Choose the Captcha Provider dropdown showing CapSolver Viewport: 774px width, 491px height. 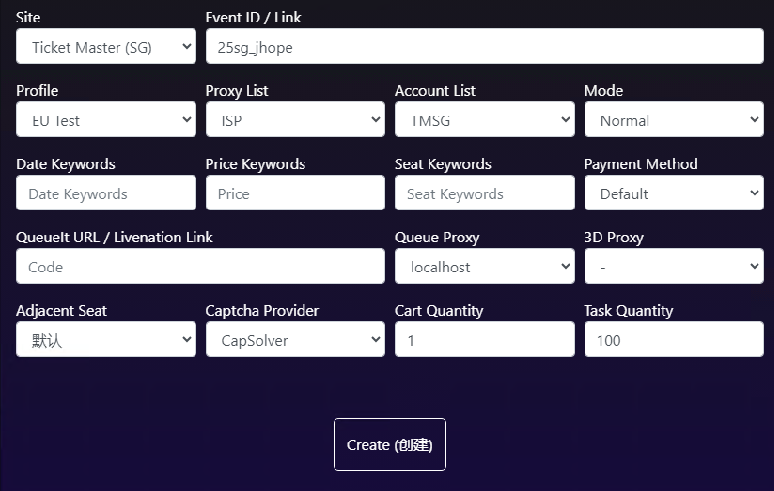coord(294,340)
